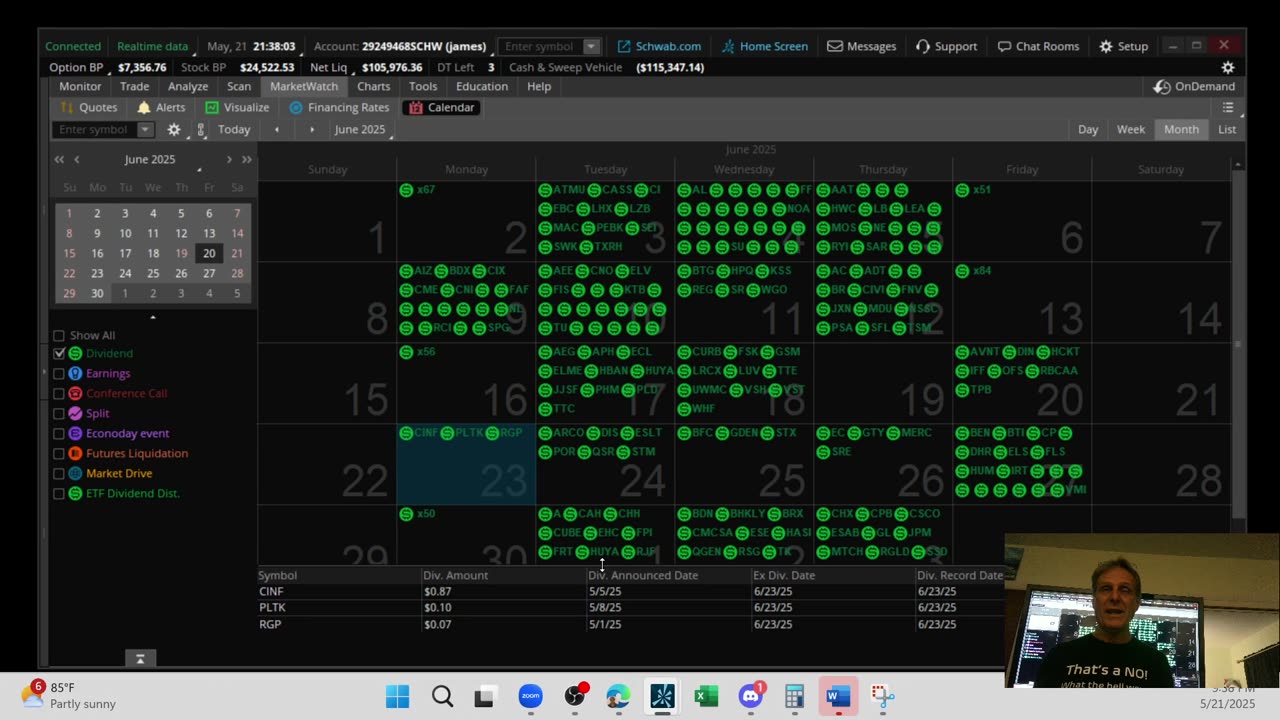Click the calendar Enter symbol field
Screen dimensions: 1280x720
click(x=95, y=130)
